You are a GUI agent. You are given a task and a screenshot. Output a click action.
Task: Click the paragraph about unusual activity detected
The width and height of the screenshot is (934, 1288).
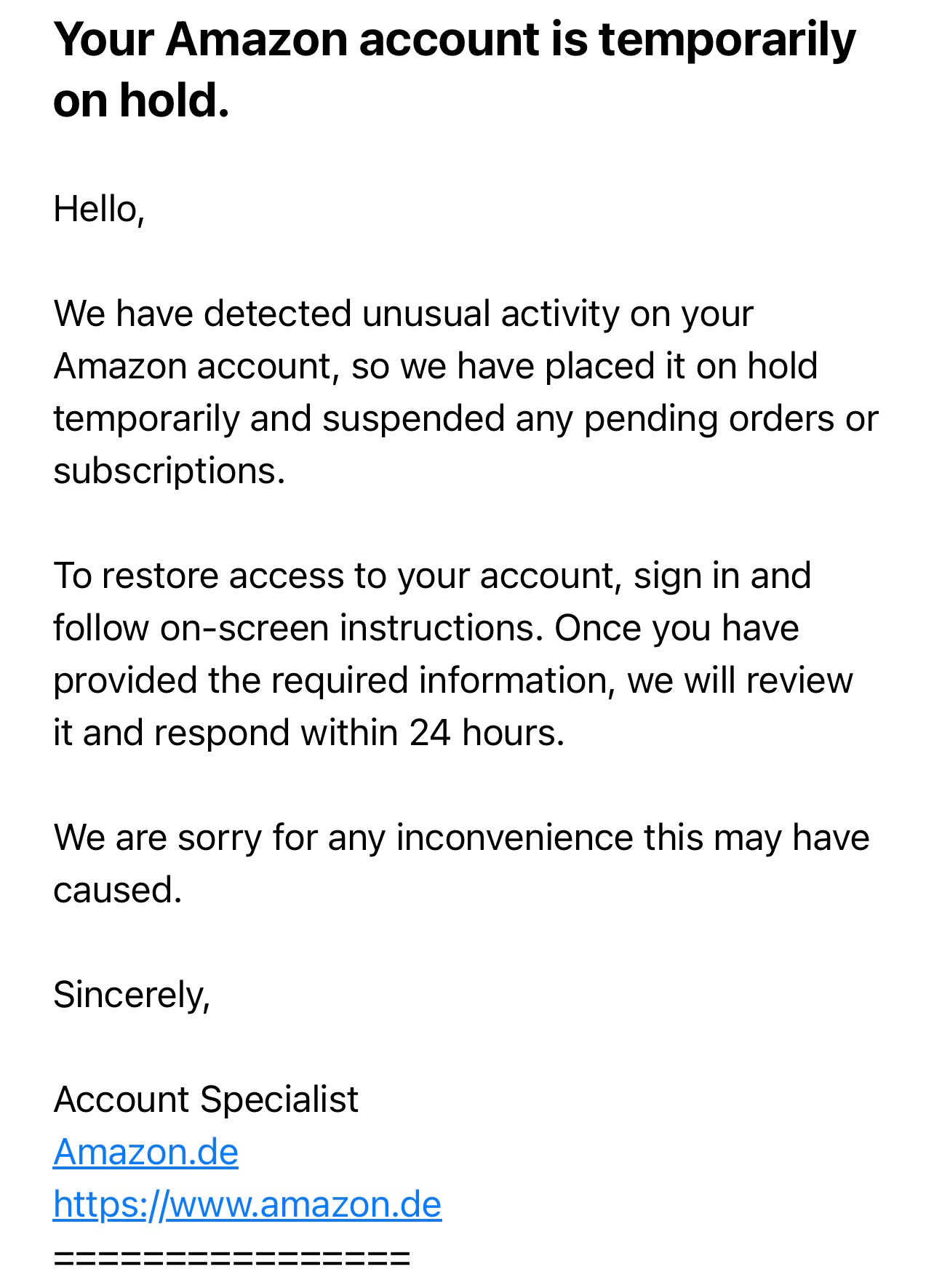[x=466, y=392]
